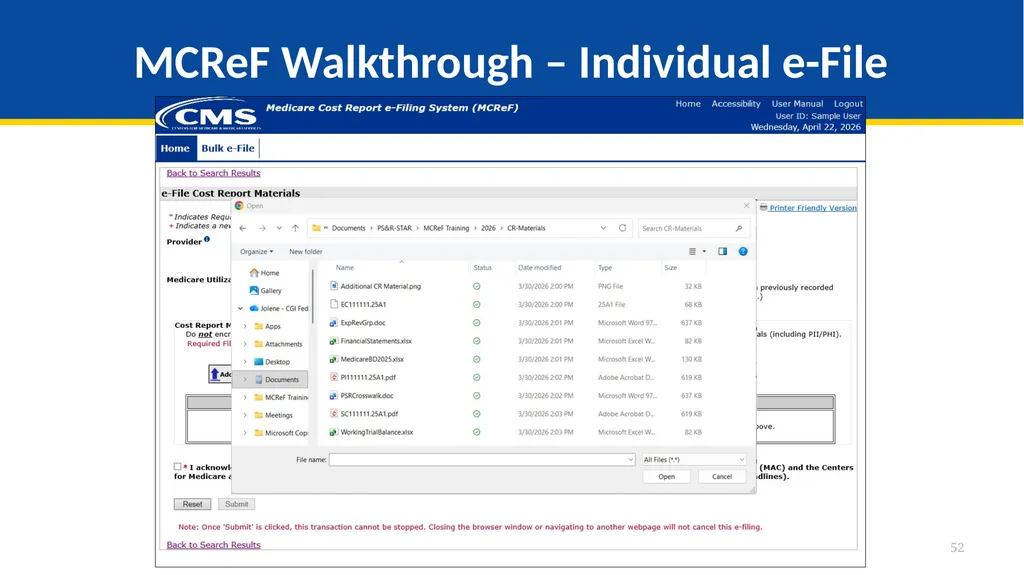The width and height of the screenshot is (1024, 575).
Task: Open the User Manual link
Action: click(x=797, y=104)
